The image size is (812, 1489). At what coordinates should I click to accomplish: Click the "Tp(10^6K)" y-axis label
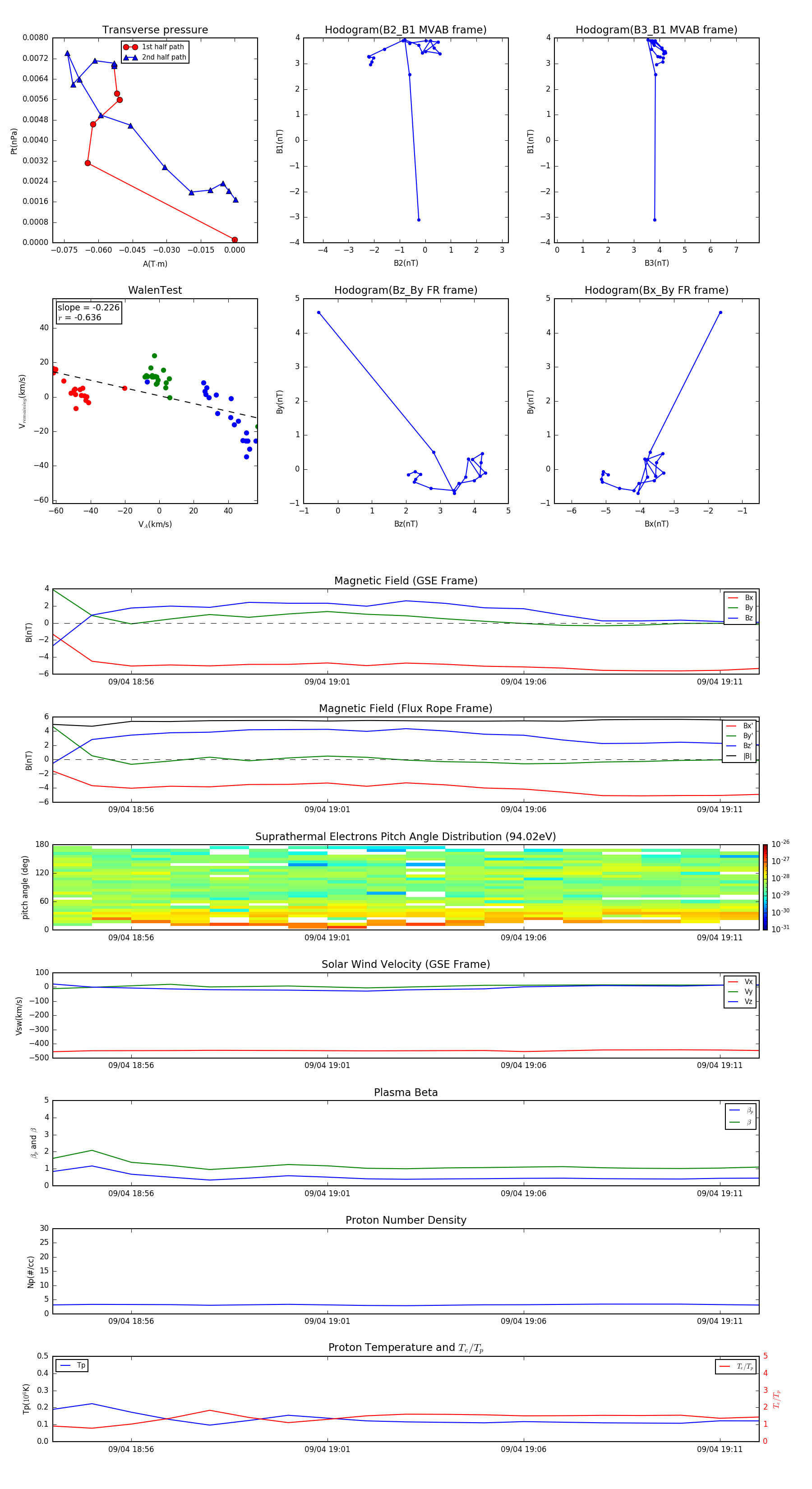(x=26, y=1399)
